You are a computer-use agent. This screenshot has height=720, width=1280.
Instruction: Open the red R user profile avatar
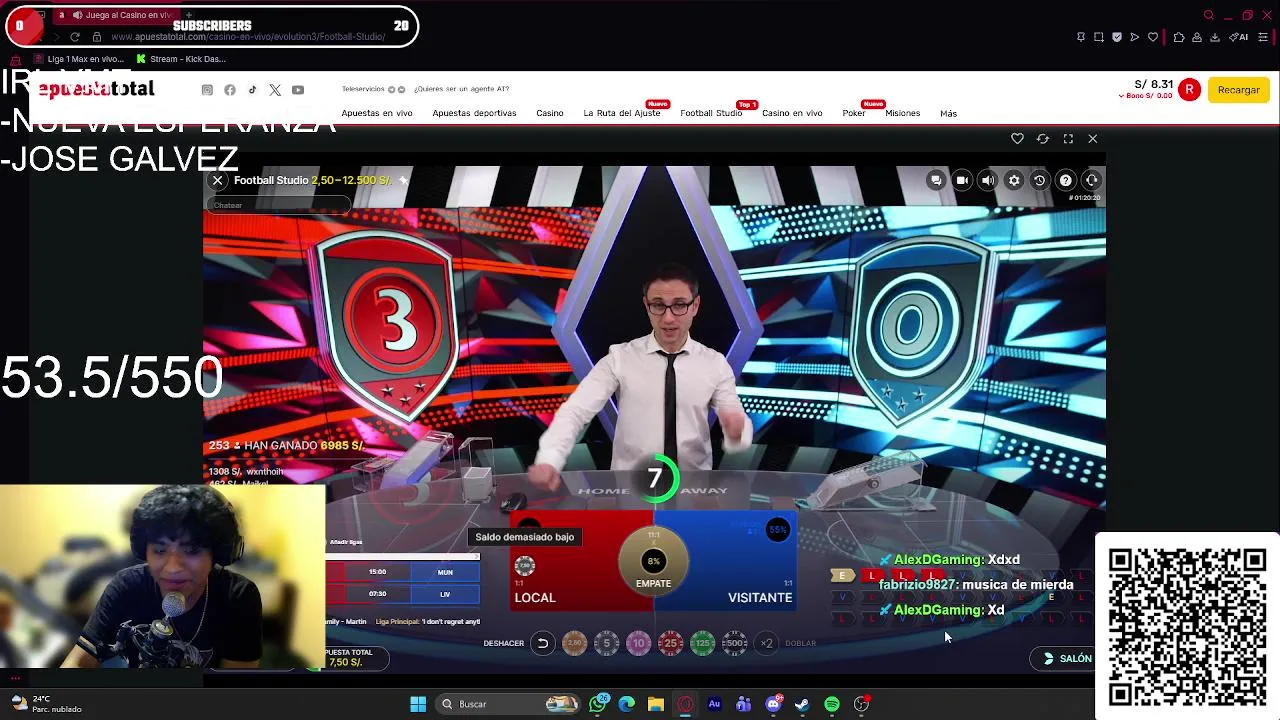click(x=1189, y=90)
